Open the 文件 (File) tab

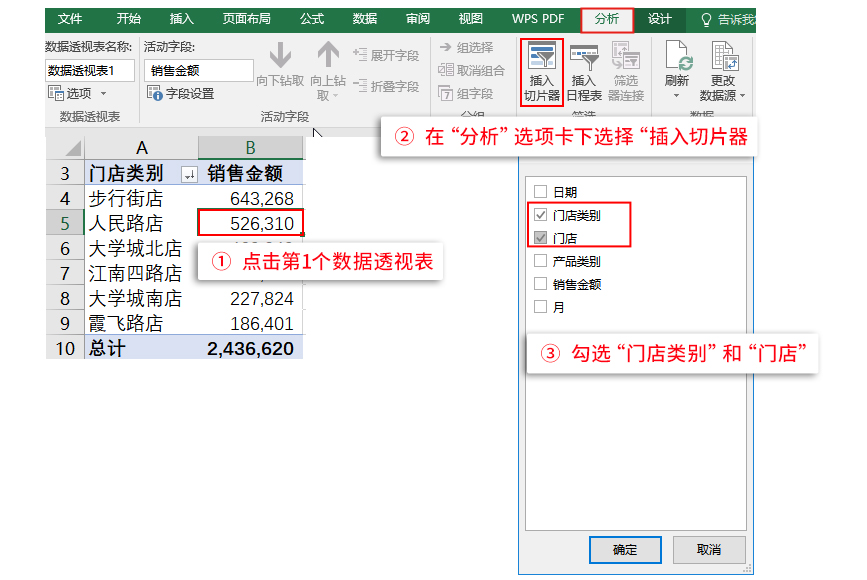point(70,19)
